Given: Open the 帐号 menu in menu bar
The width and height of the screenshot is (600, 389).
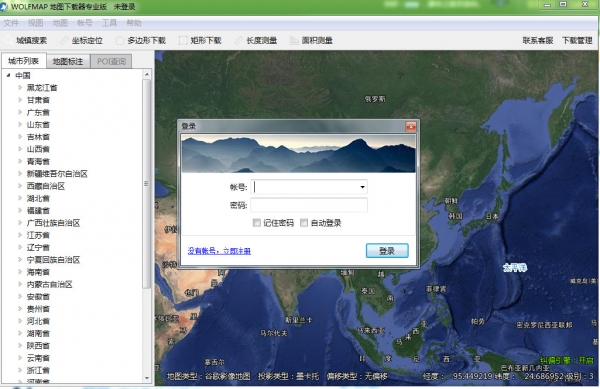Looking at the screenshot, I should [x=85, y=23].
